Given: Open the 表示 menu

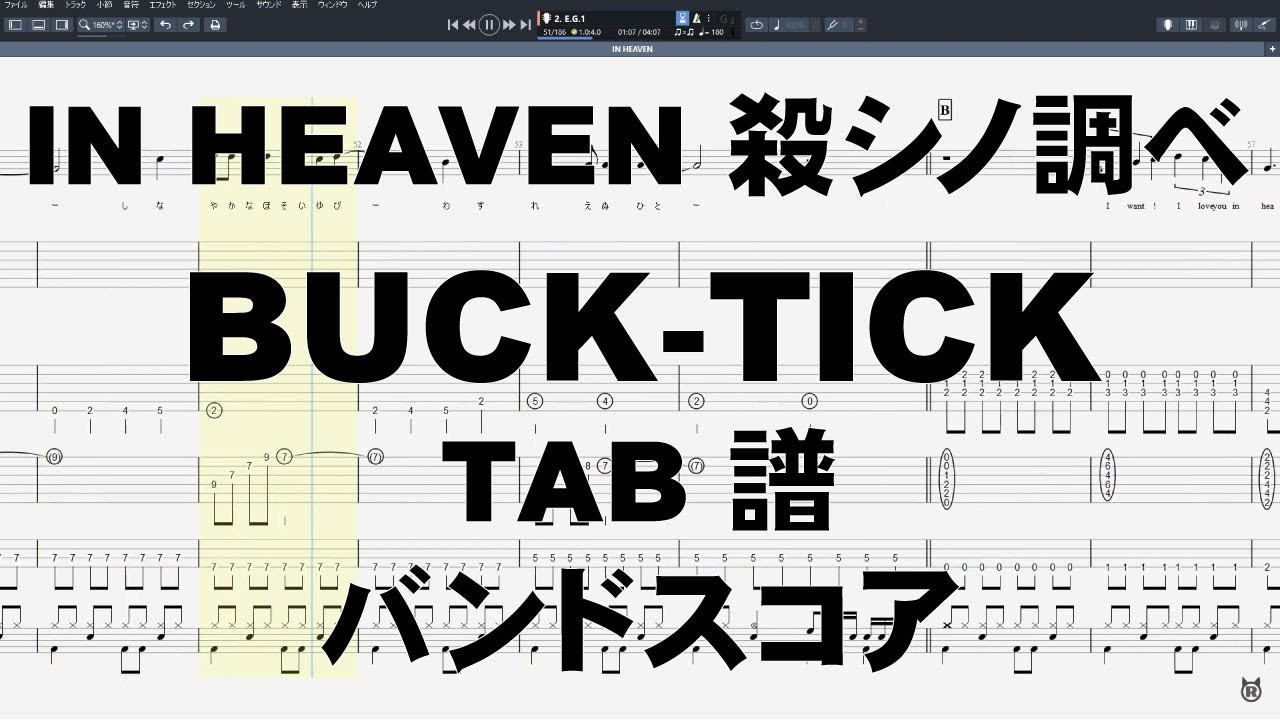Looking at the screenshot, I should (300, 5).
